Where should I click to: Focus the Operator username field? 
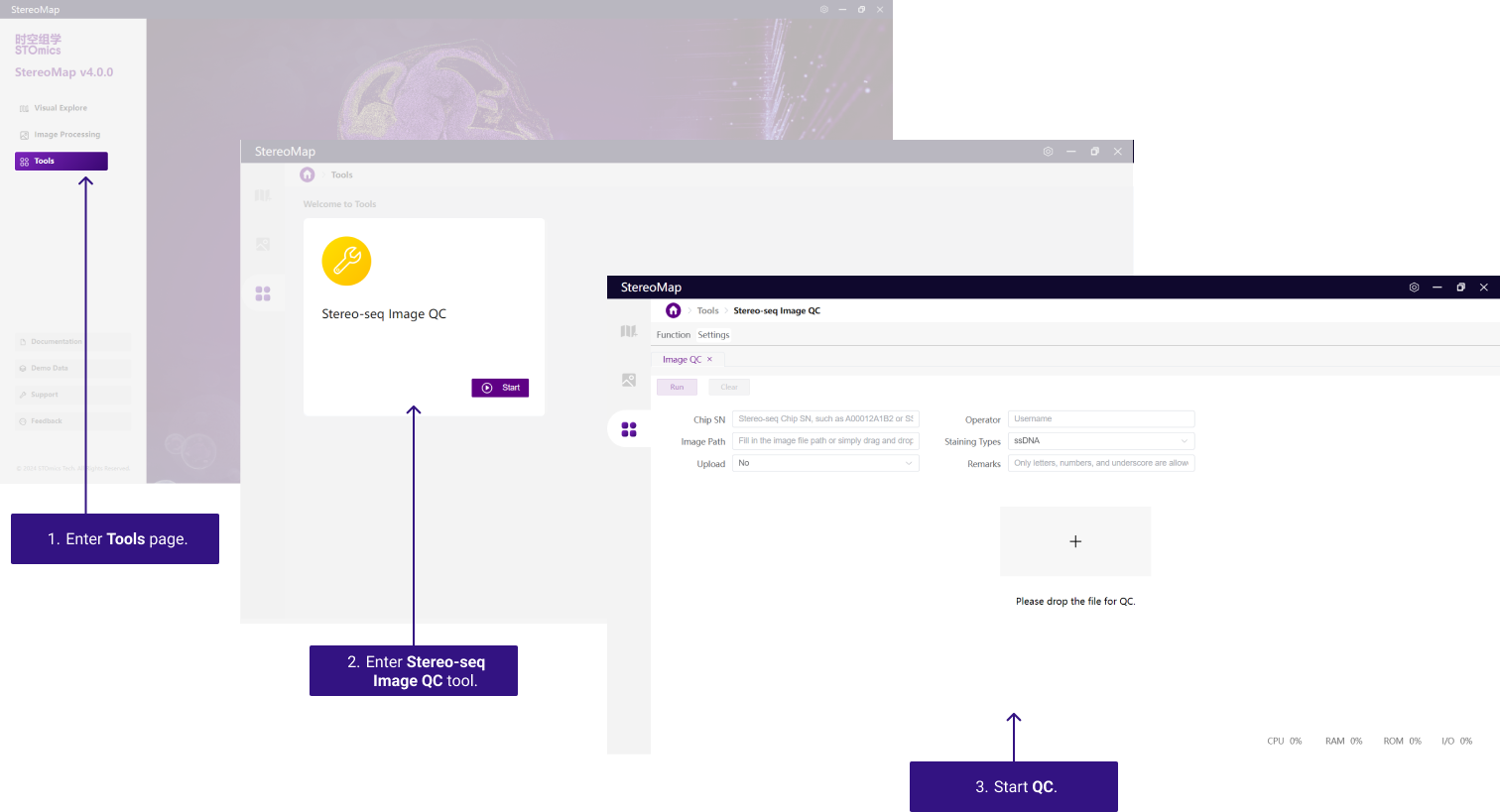click(x=1101, y=419)
